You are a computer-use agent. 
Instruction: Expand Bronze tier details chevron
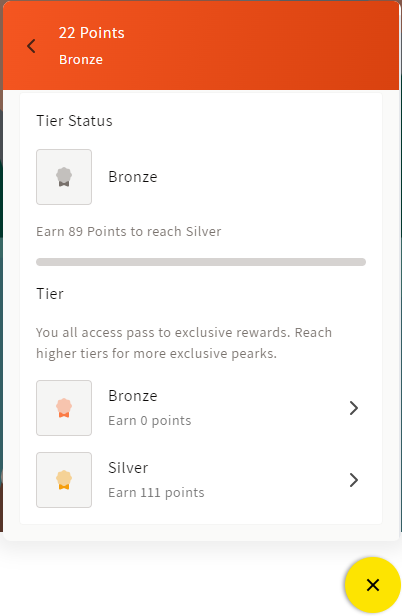click(x=354, y=408)
